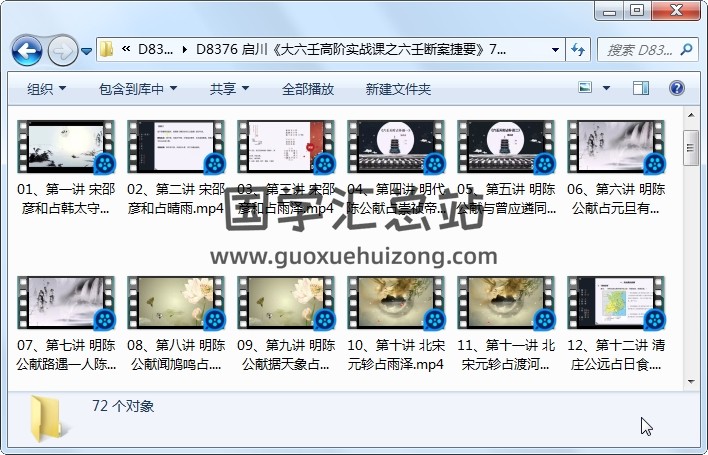Select video 03、第三讲 宋邵彦和占雨泽.mp4 thumbnail

(x=286, y=146)
